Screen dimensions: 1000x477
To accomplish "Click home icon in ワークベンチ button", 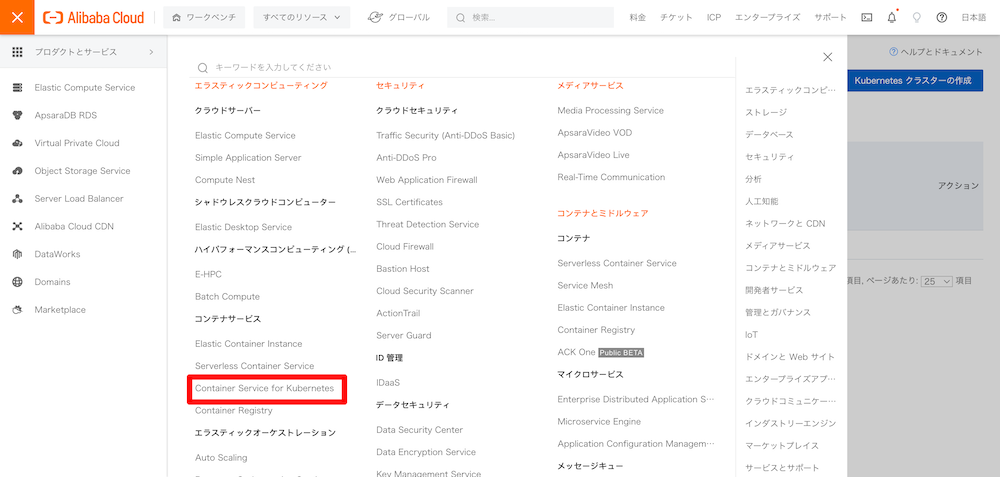I will point(177,18).
